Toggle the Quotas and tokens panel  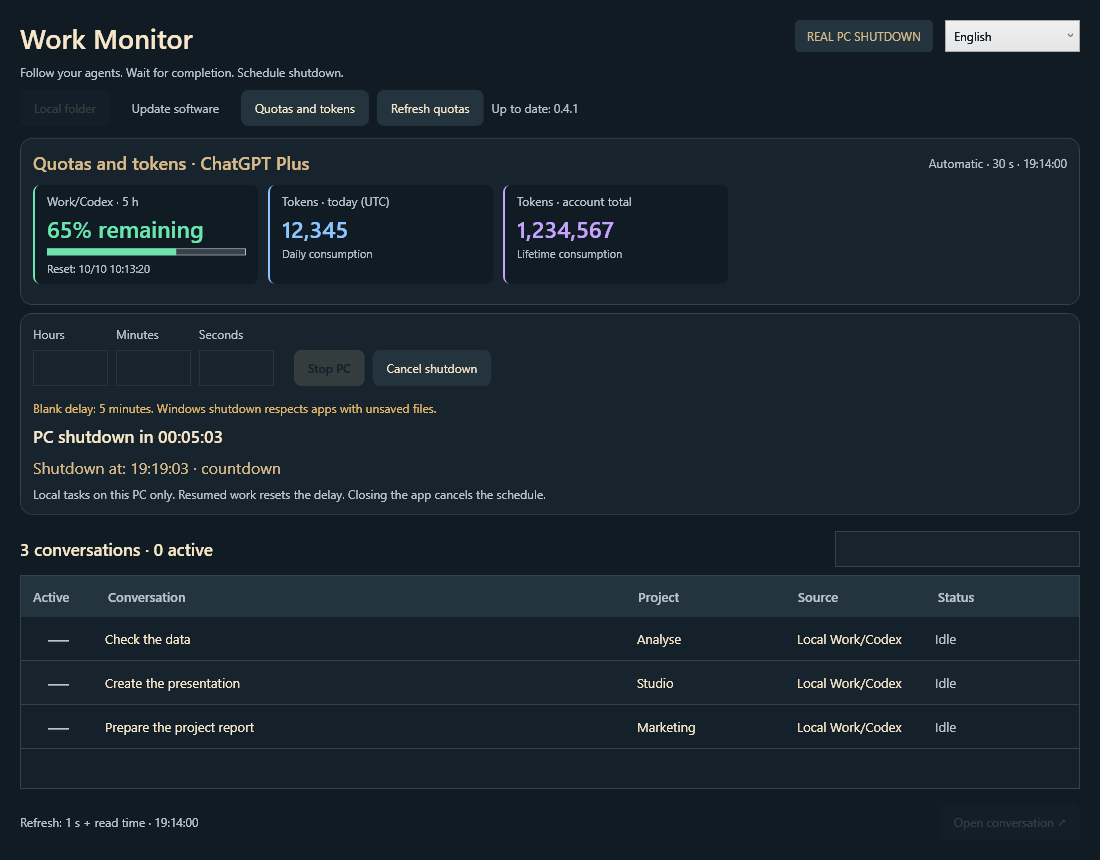pos(304,109)
